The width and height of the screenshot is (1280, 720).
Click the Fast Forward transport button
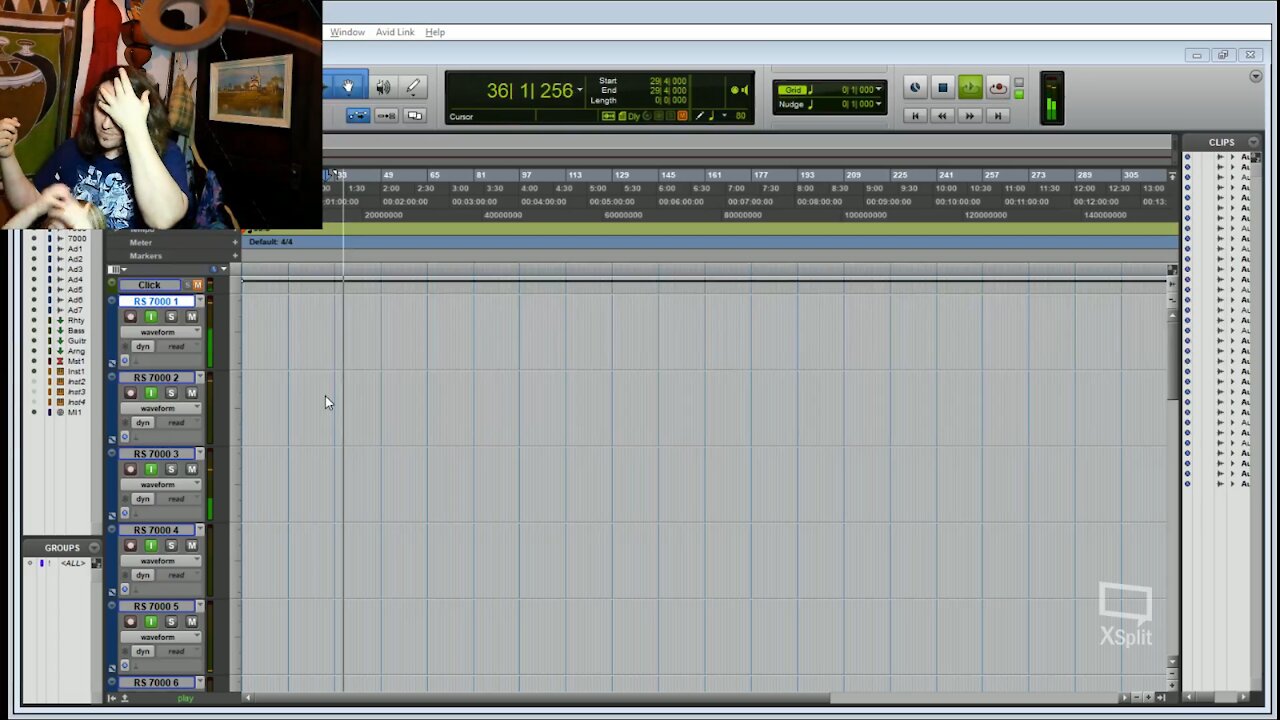(x=970, y=116)
